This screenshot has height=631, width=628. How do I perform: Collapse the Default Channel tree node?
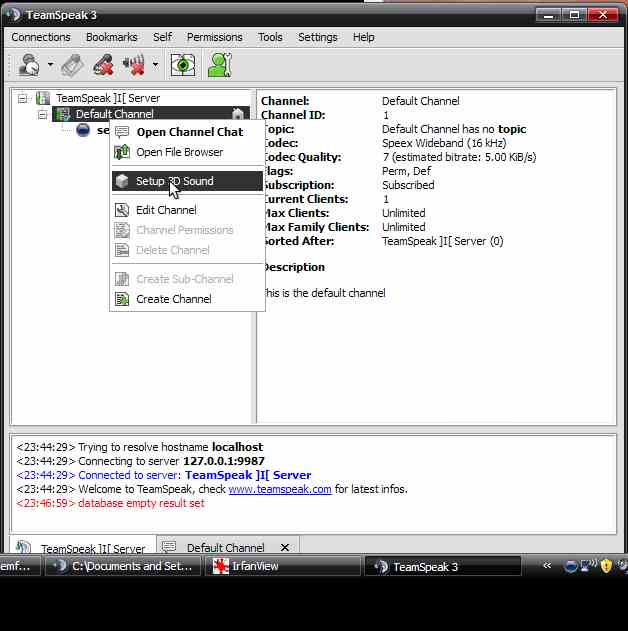pos(42,115)
